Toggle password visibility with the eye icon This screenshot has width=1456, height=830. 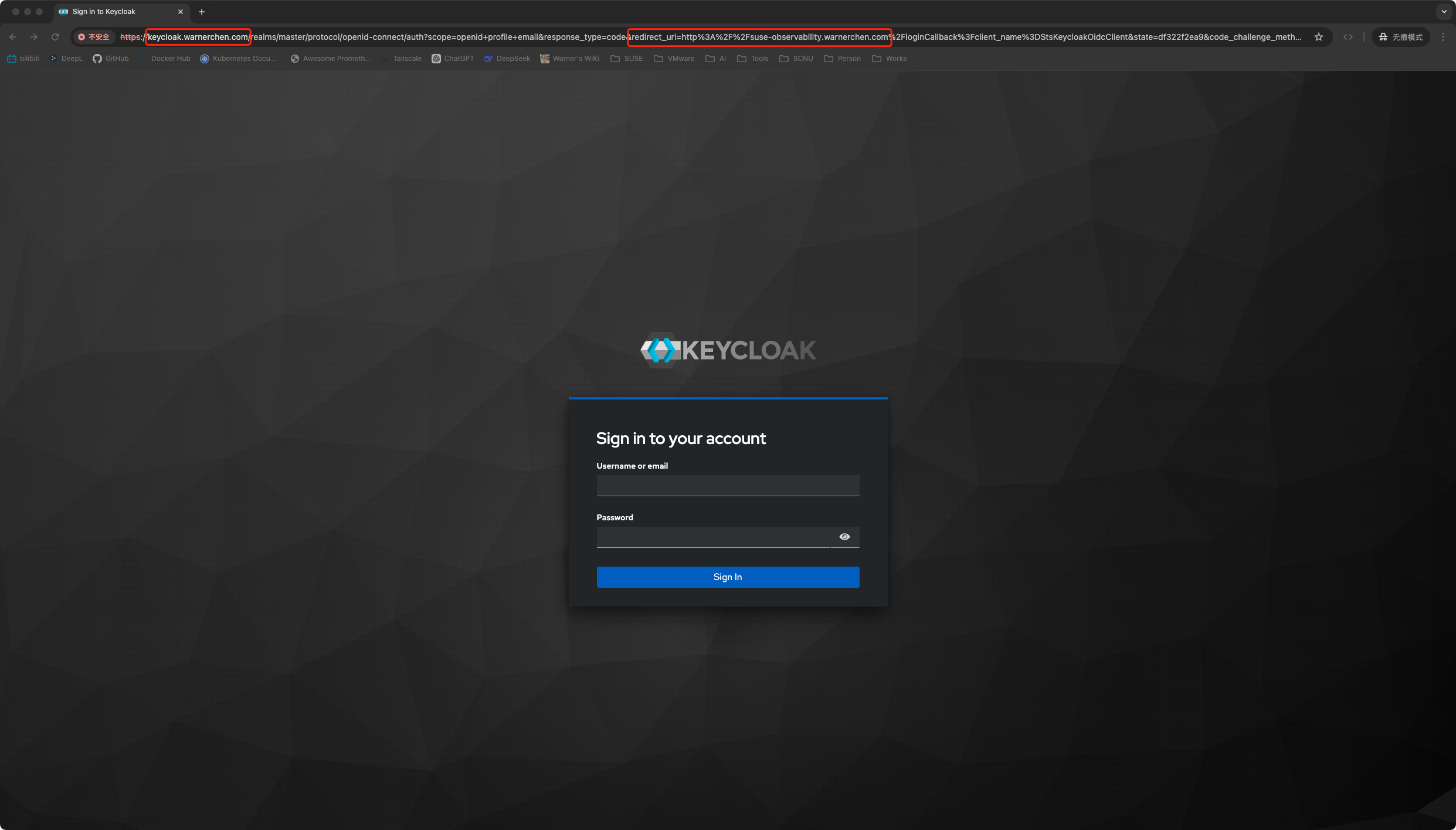(844, 537)
